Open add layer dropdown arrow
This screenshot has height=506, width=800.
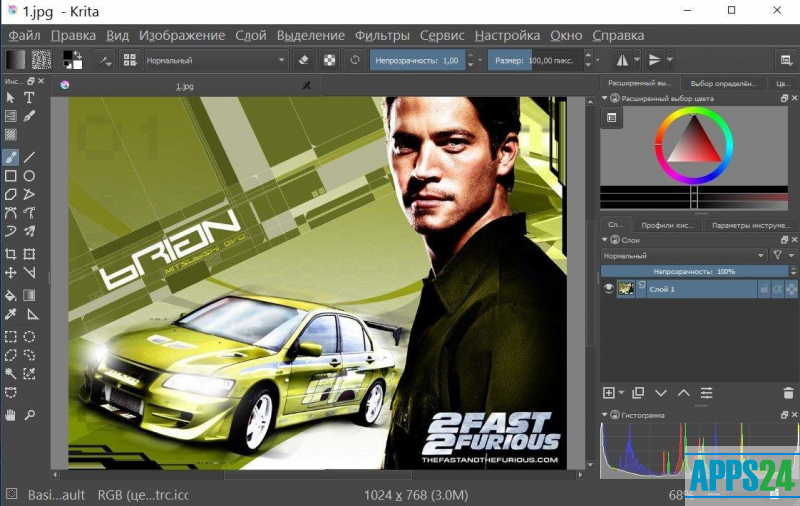click(x=621, y=393)
